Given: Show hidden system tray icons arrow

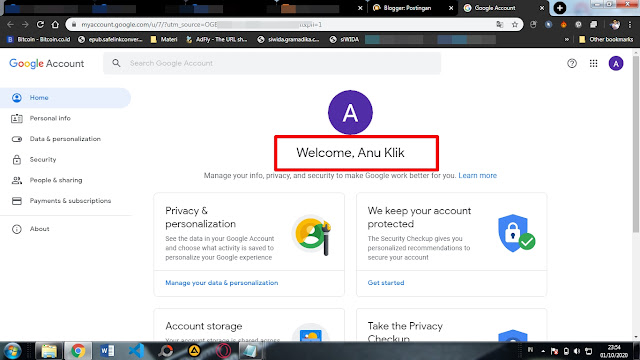Looking at the screenshot, I should click(x=543, y=351).
